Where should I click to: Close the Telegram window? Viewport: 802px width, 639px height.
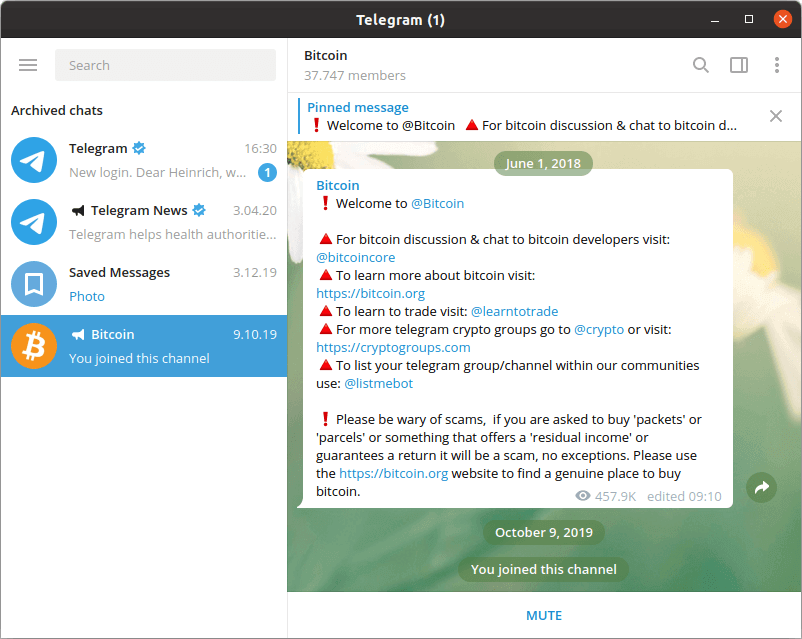pyautogui.click(x=783, y=19)
